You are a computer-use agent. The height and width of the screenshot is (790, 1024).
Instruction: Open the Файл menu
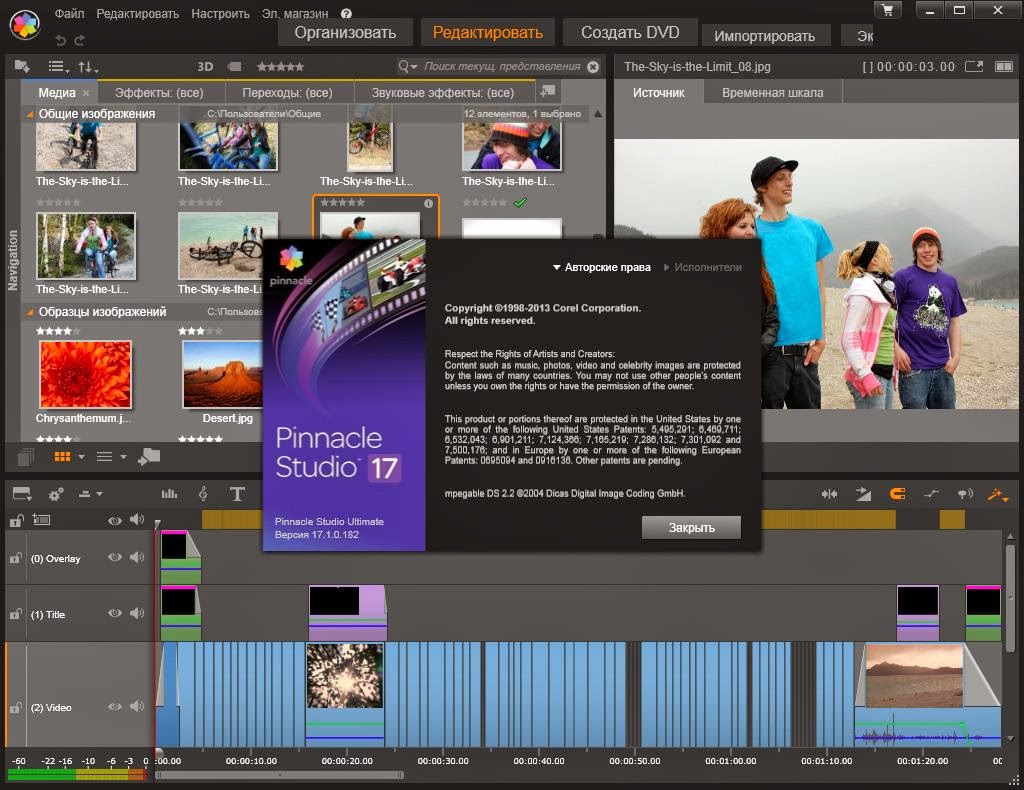tap(69, 13)
